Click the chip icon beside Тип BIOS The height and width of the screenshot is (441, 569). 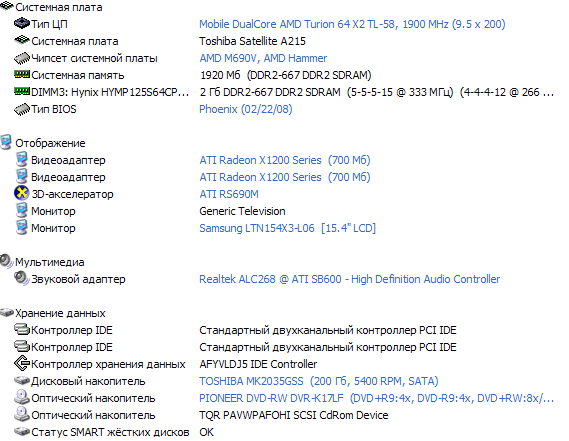(21, 109)
